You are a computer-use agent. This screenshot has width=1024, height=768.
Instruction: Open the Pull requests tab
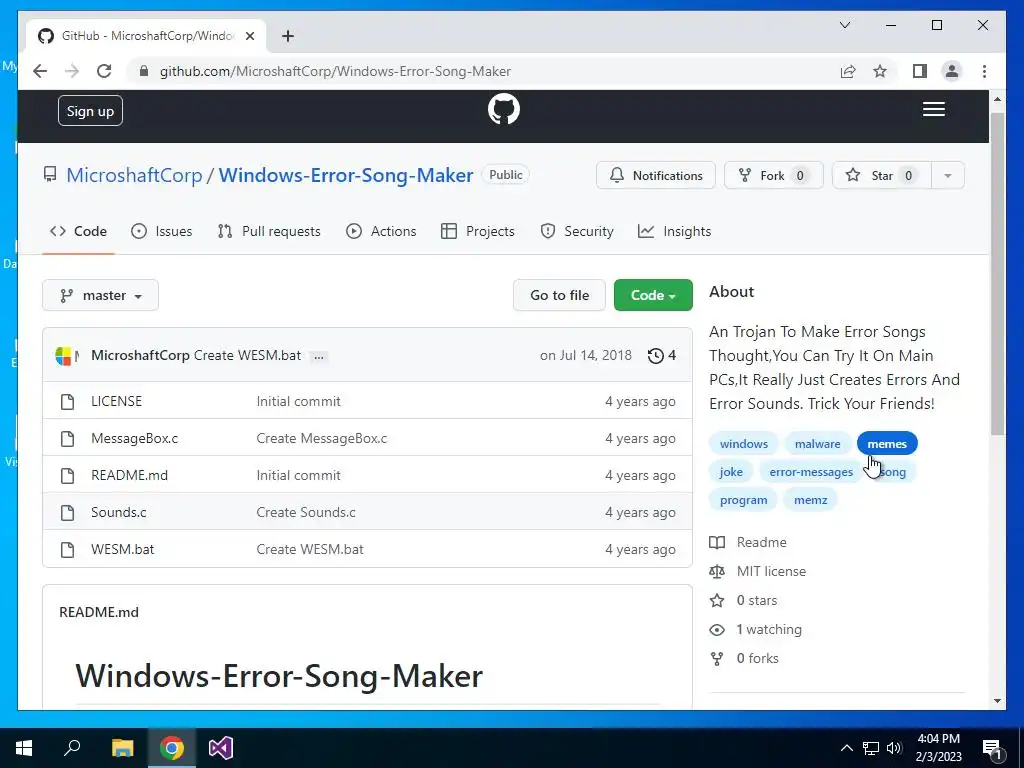(269, 231)
